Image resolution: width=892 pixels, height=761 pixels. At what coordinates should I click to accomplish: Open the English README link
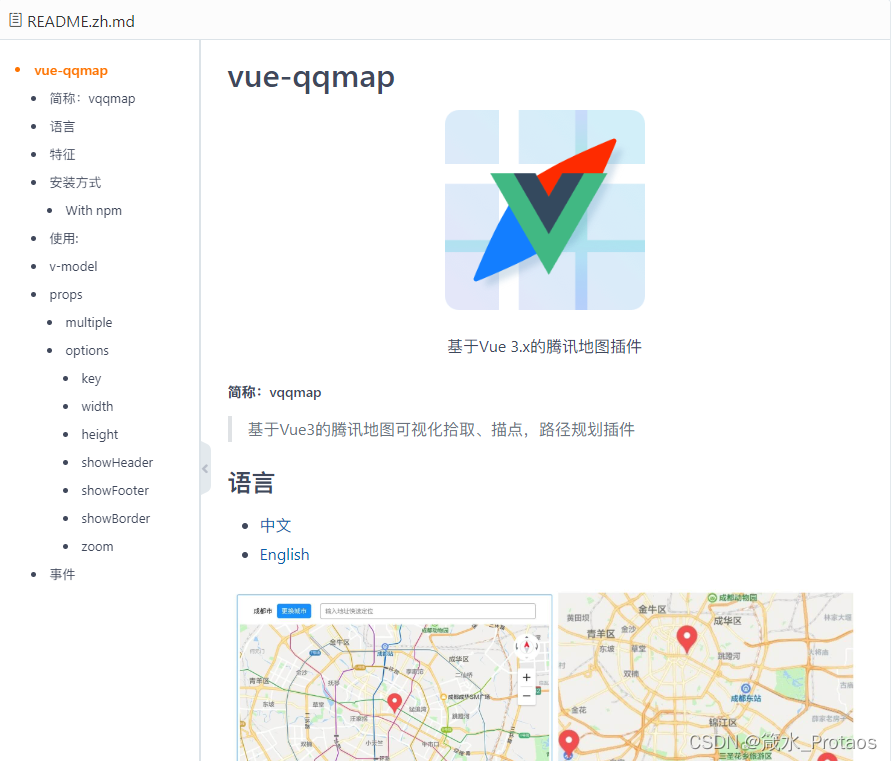[284, 554]
